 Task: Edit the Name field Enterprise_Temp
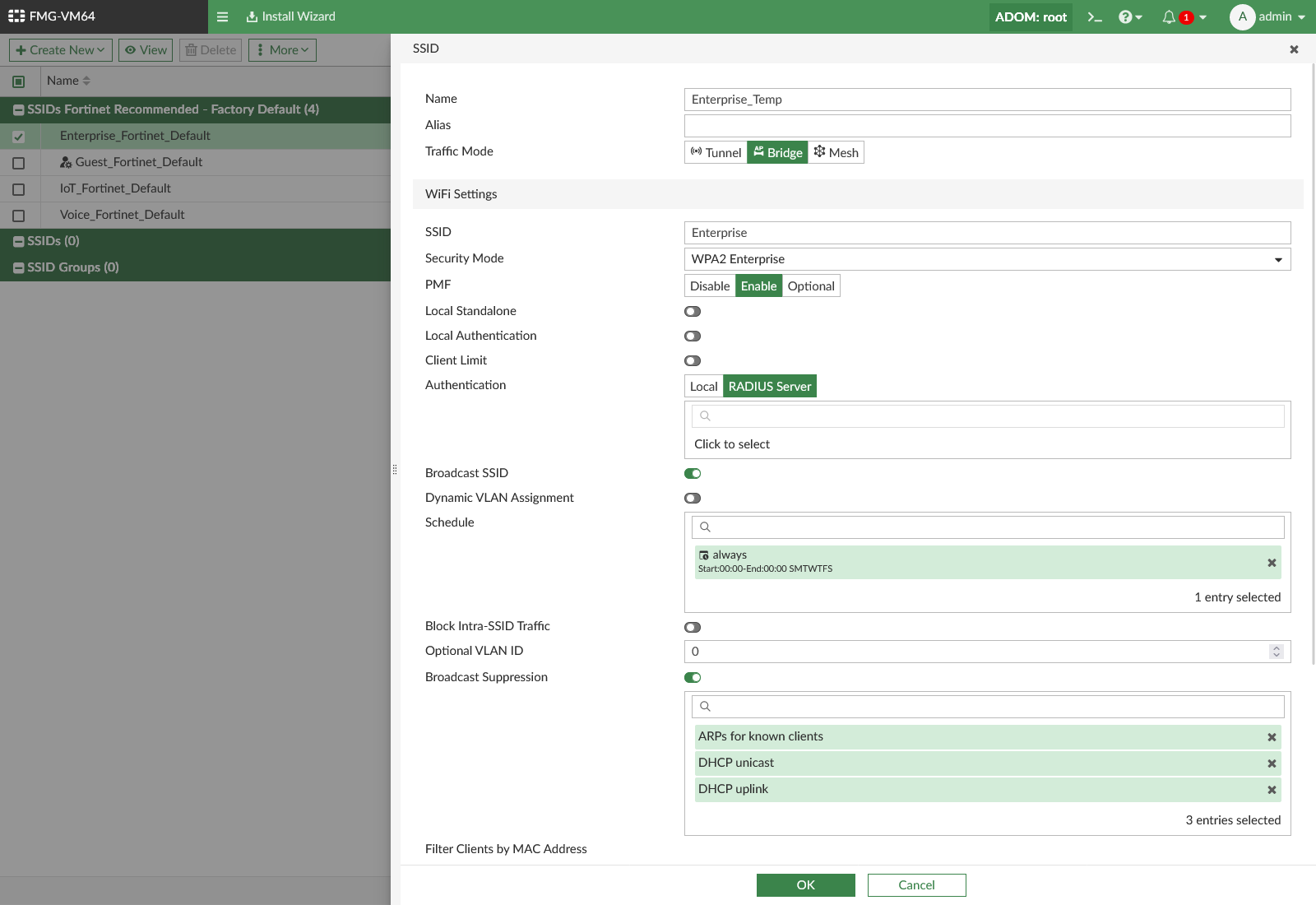[987, 100]
